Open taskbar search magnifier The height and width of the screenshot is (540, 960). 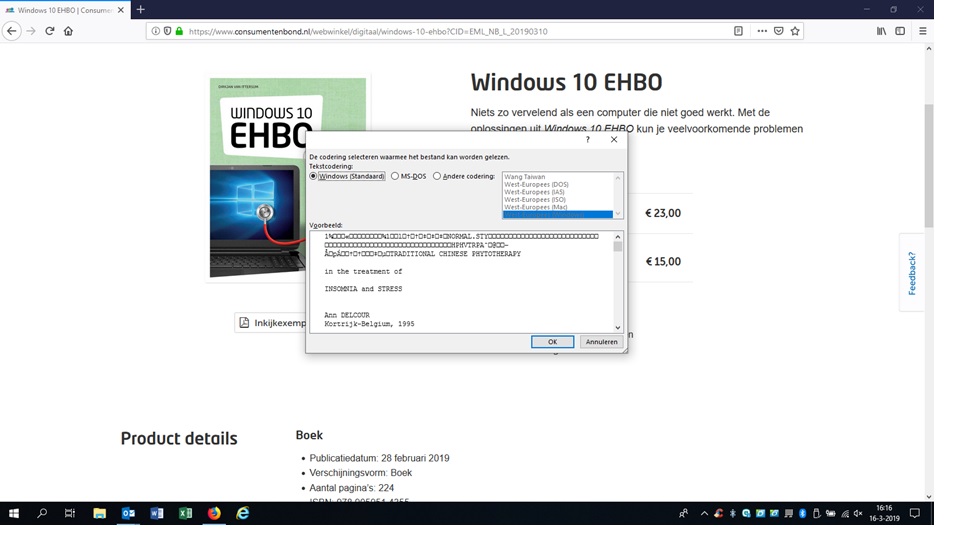[x=42, y=513]
